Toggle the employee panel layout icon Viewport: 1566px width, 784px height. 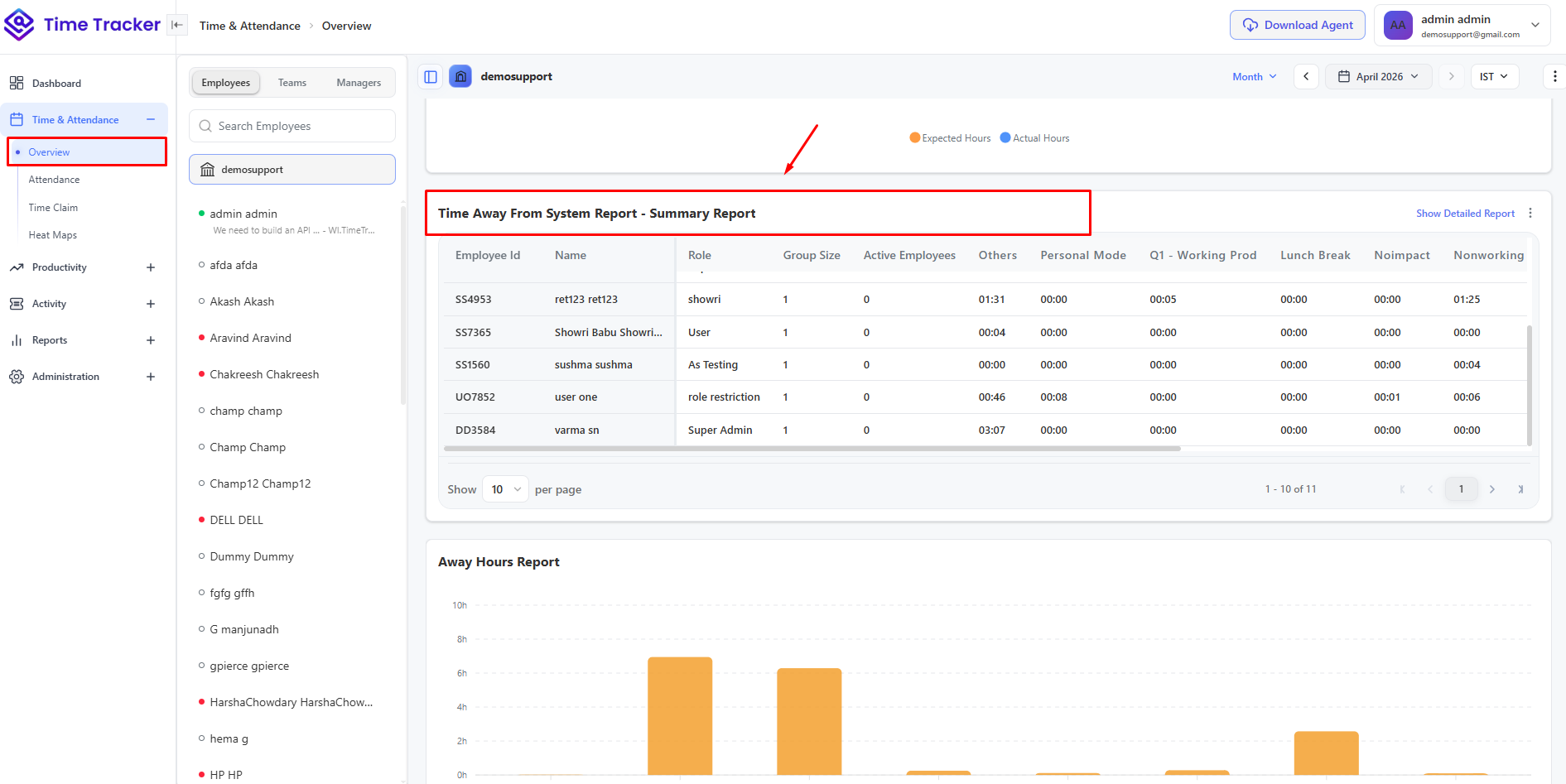click(x=431, y=76)
